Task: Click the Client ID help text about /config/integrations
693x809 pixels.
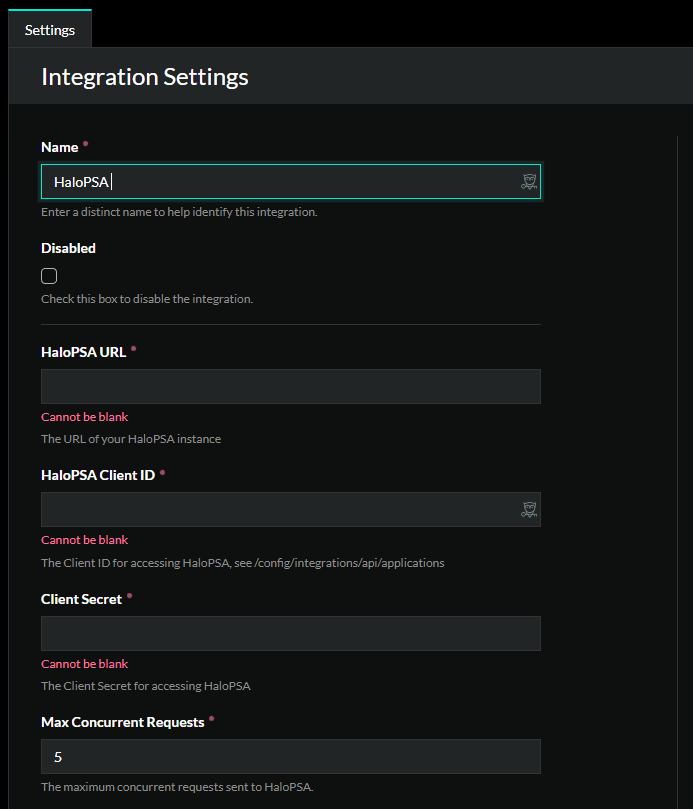Action: [242, 563]
